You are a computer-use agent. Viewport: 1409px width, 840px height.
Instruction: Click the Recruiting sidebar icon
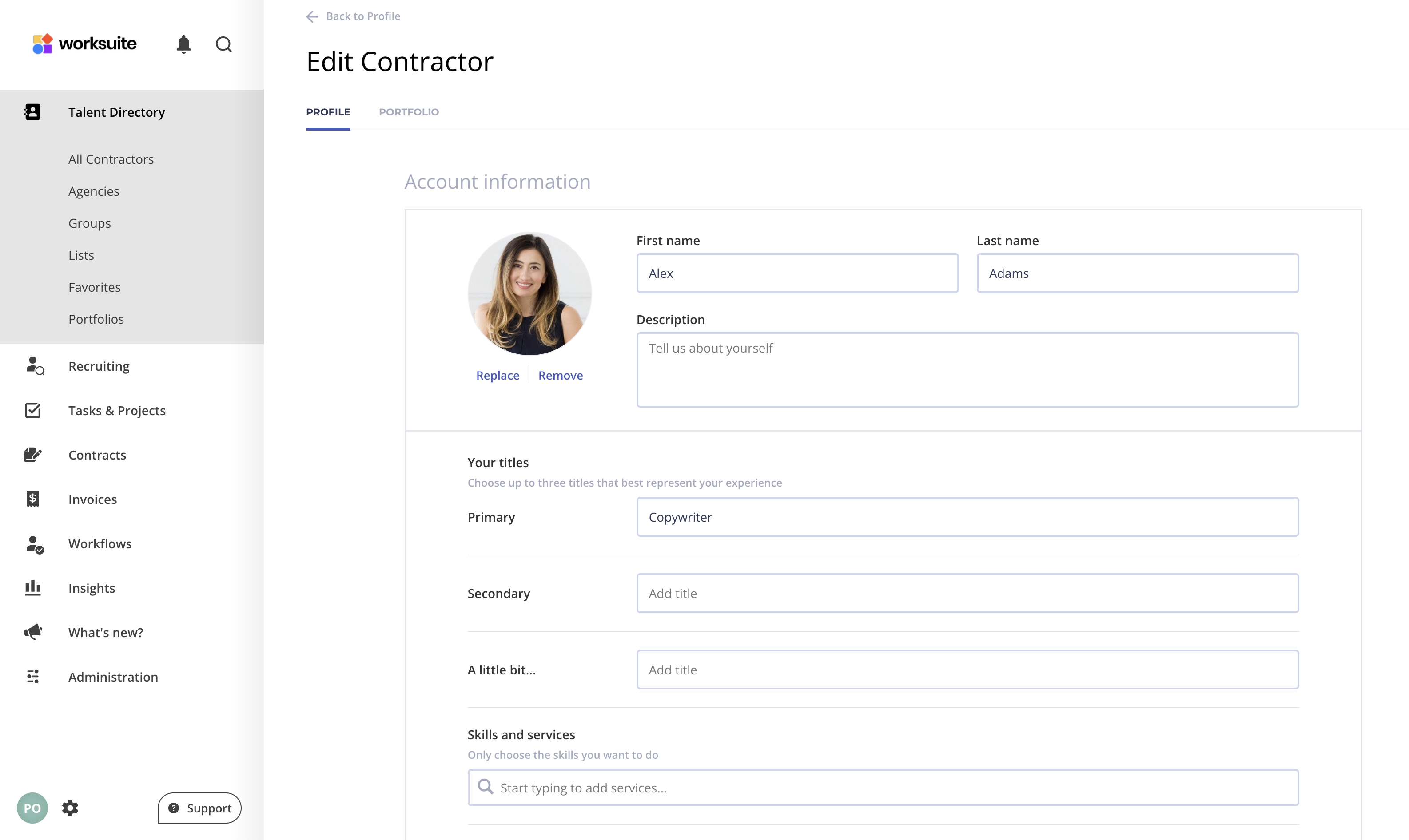[34, 366]
